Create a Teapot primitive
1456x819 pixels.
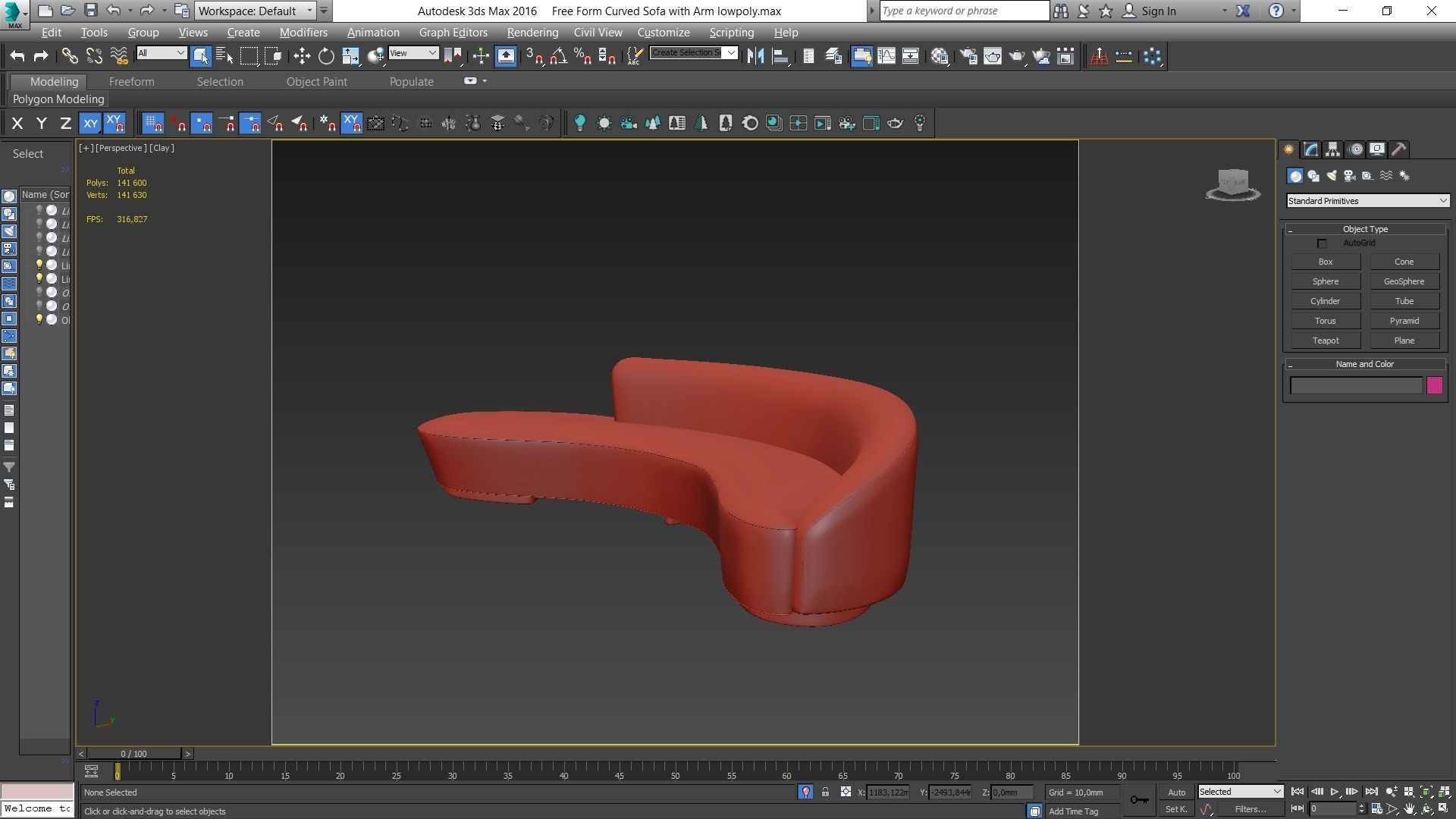(1326, 340)
